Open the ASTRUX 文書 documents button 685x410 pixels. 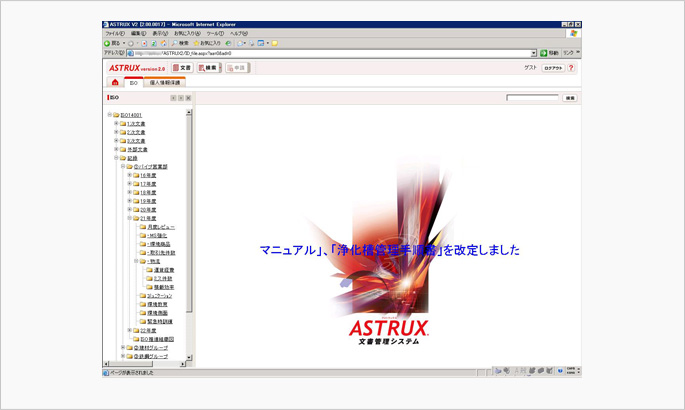(182, 68)
